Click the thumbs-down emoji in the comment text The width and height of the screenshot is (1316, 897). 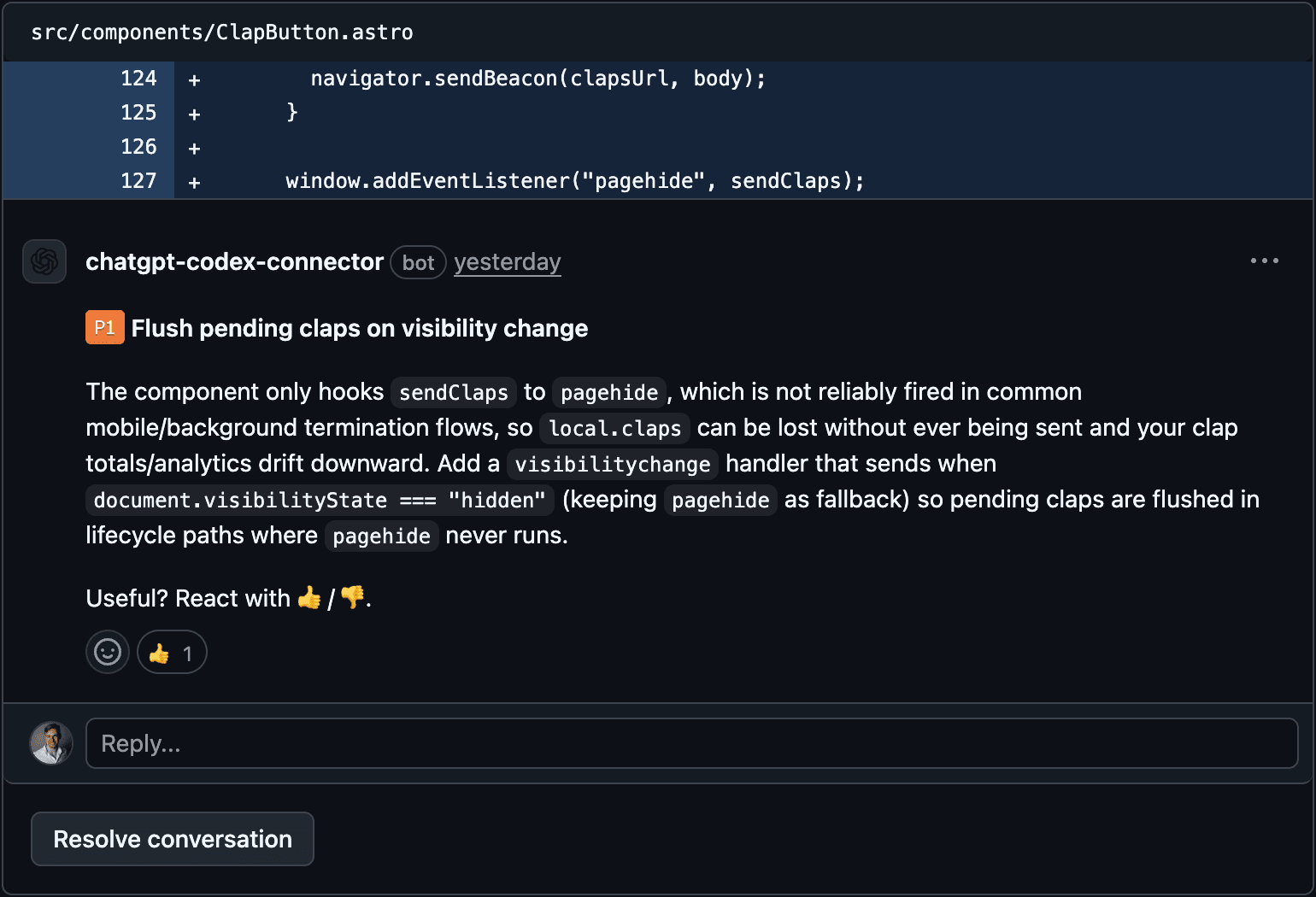pos(352,598)
